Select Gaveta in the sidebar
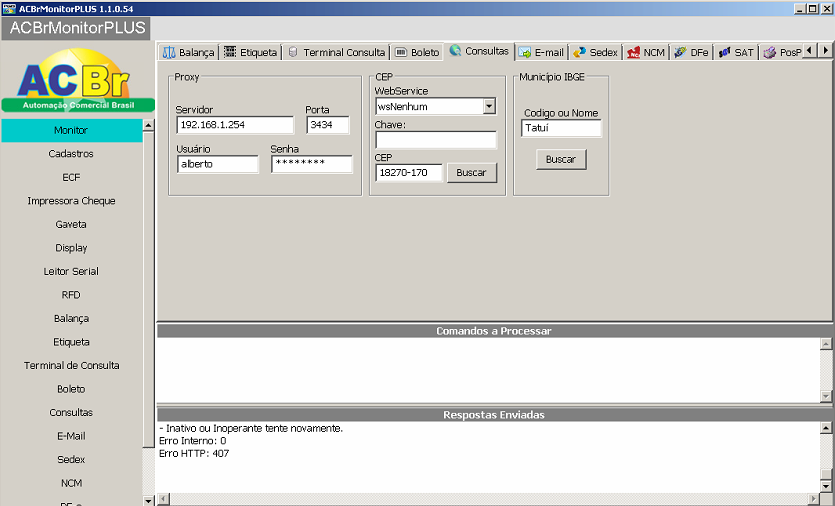Viewport: 835px width, 506px height. tap(71, 224)
